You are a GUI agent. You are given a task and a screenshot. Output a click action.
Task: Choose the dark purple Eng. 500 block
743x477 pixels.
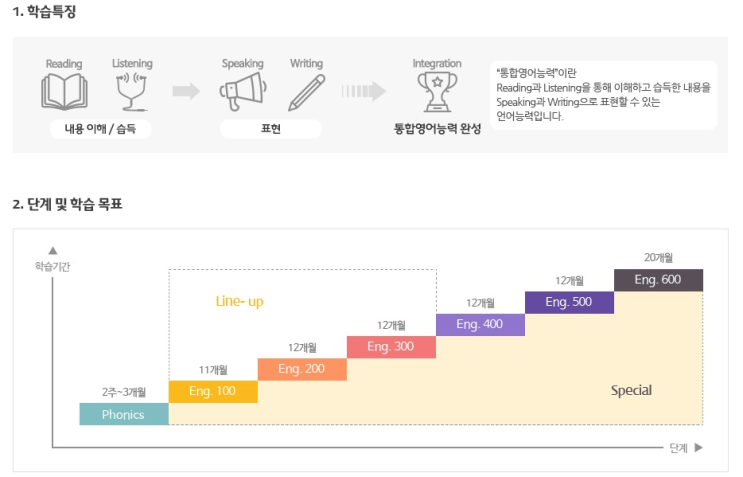pyautogui.click(x=569, y=302)
